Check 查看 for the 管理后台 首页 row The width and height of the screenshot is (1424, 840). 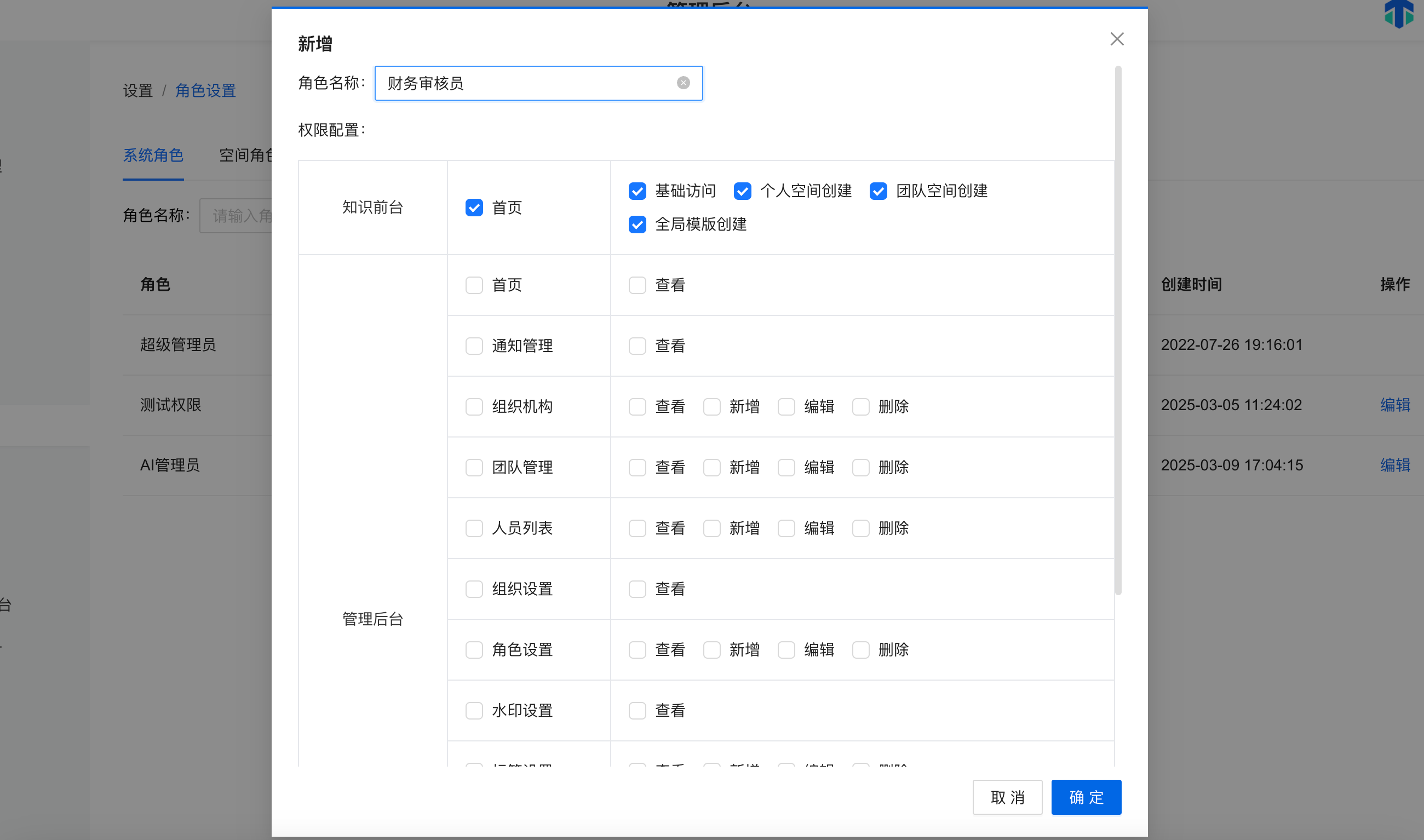(637, 285)
